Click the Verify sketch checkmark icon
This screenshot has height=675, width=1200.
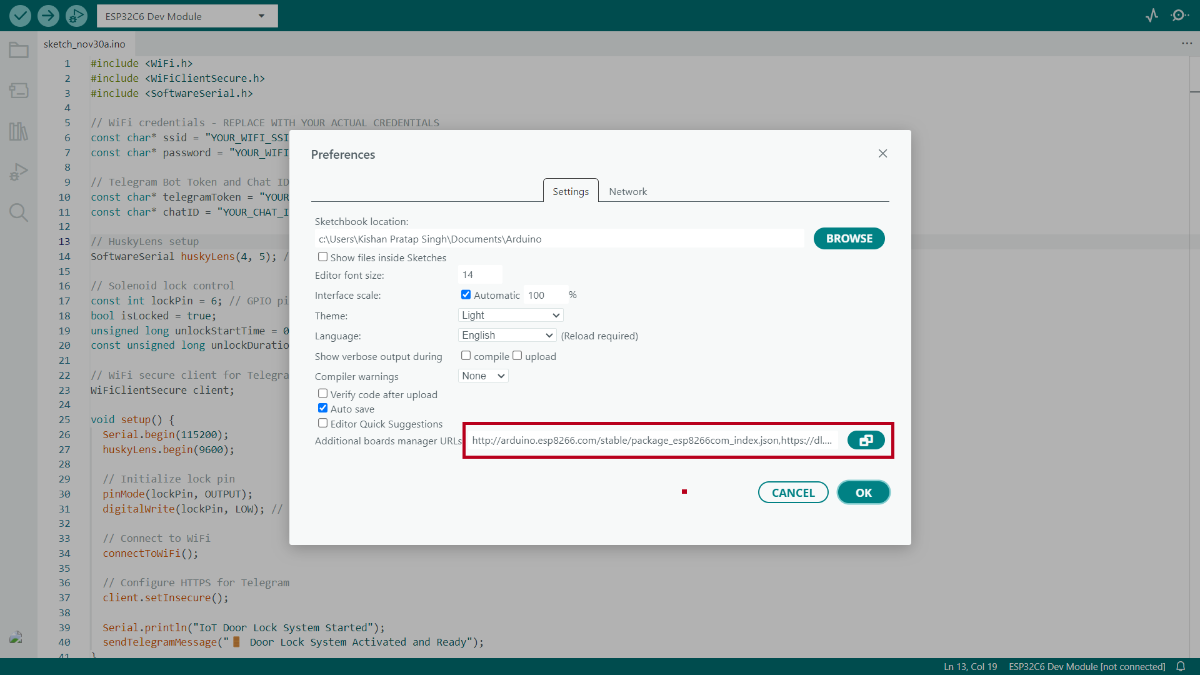tap(20, 16)
